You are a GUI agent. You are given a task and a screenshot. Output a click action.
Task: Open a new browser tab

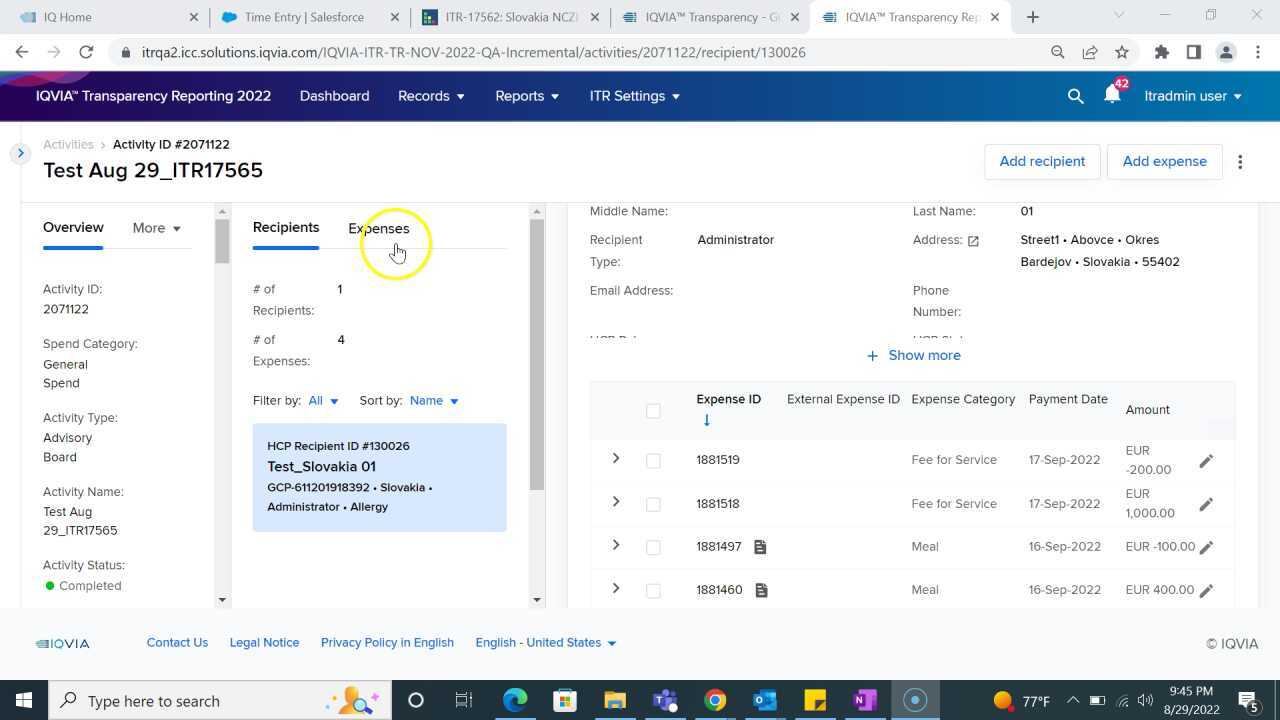(x=1033, y=17)
